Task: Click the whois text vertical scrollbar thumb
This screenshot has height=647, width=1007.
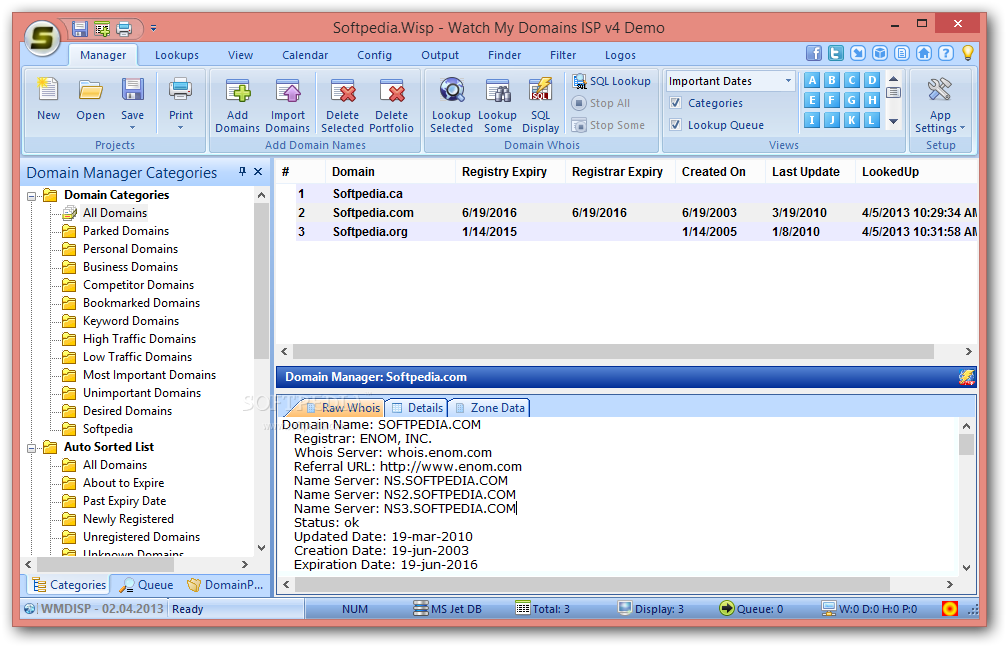Action: (966, 444)
